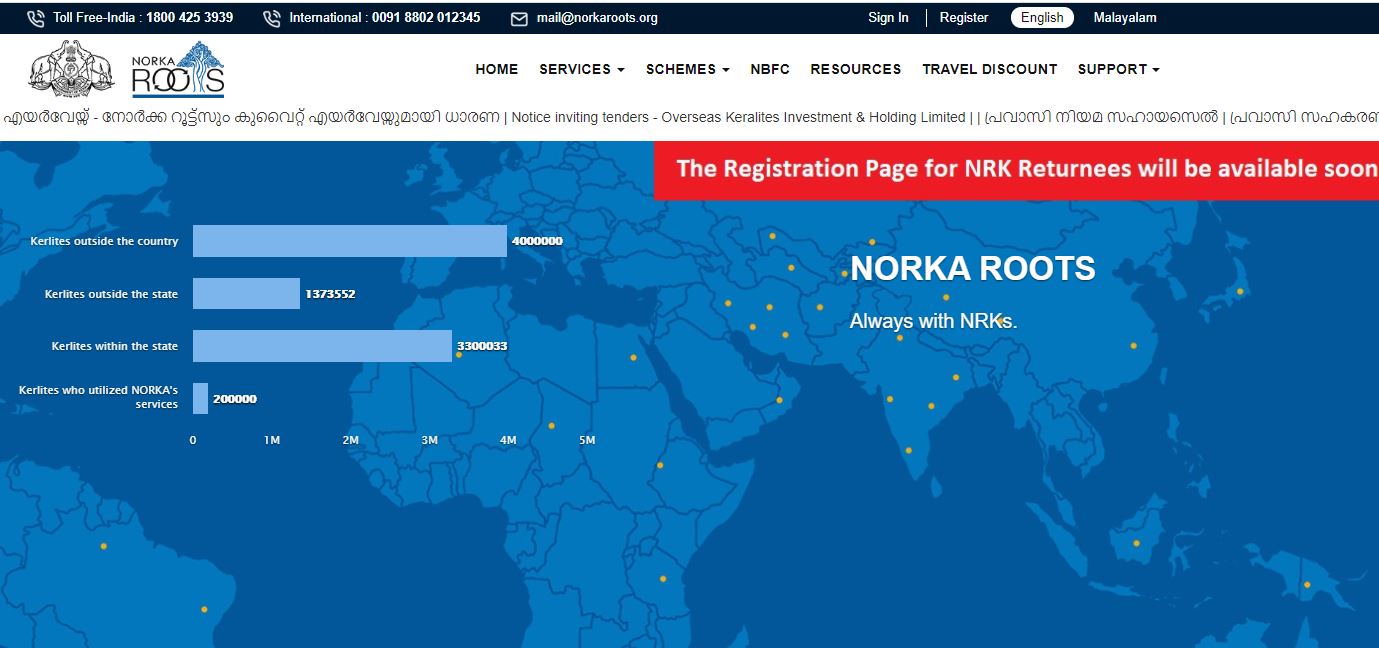The image size is (1379, 648).
Task: Click the NORKA's services utilization bar
Action: [x=200, y=398]
